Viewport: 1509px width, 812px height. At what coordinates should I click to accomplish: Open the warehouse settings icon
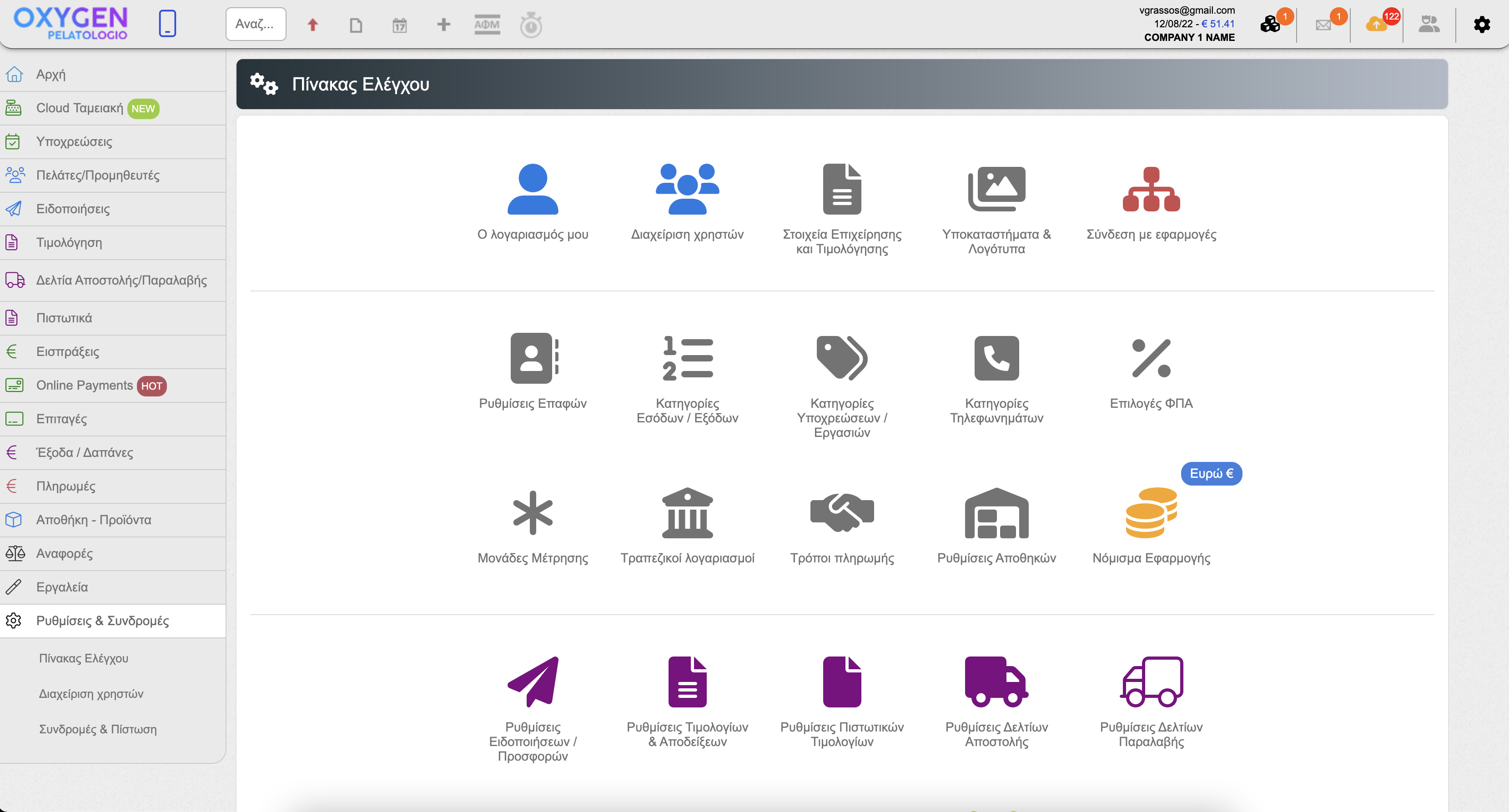click(996, 513)
